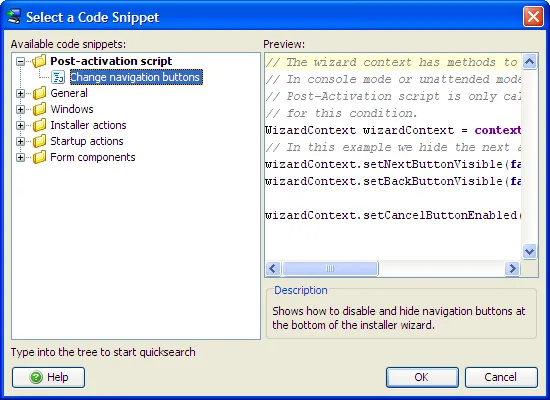Image resolution: width=550 pixels, height=400 pixels.
Task: Expand the General folder node
Action: pyautogui.click(x=20, y=94)
